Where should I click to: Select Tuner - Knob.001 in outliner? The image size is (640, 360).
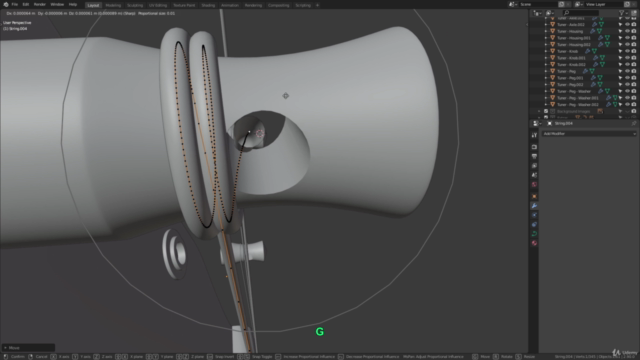coord(571,58)
